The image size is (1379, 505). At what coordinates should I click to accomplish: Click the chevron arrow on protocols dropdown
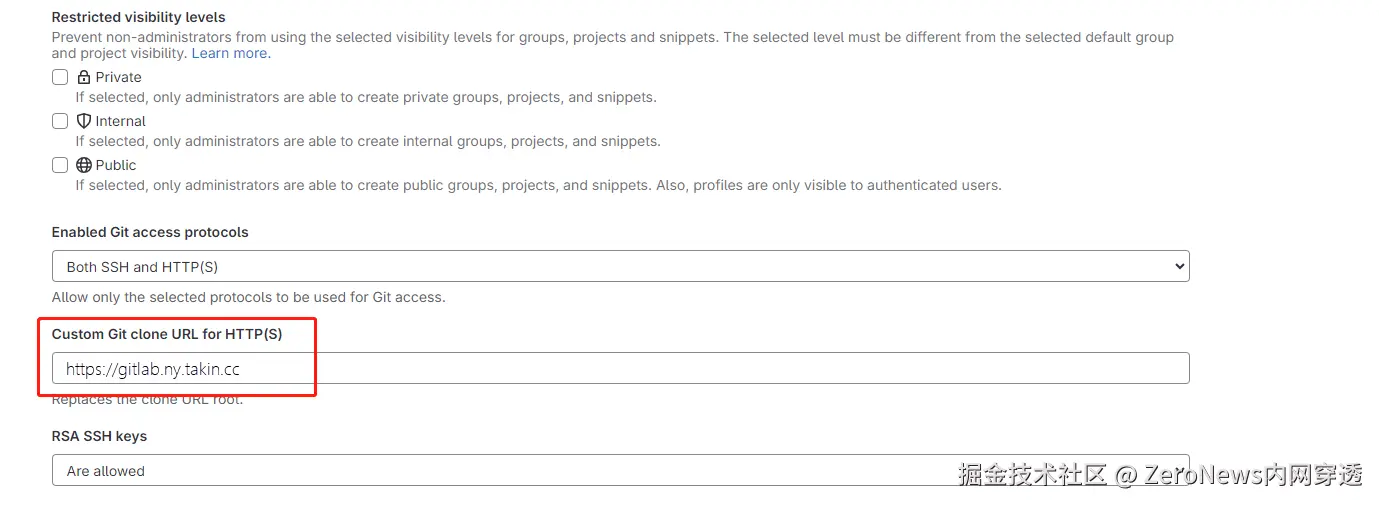1179,266
